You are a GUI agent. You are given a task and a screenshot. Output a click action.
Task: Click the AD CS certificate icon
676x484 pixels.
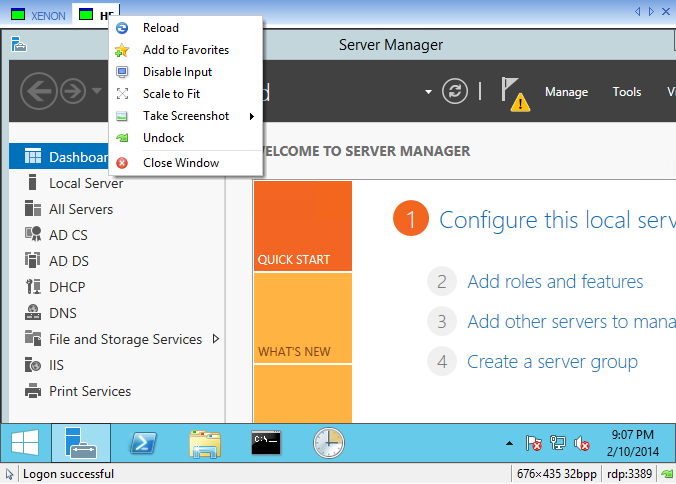click(33, 234)
